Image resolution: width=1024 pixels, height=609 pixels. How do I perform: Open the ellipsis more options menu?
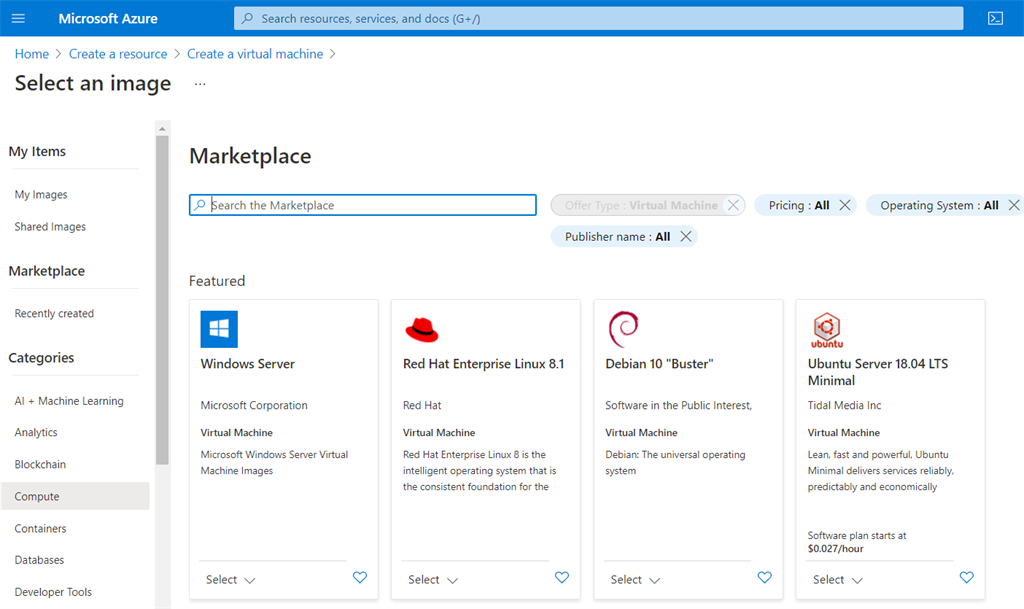(200, 84)
